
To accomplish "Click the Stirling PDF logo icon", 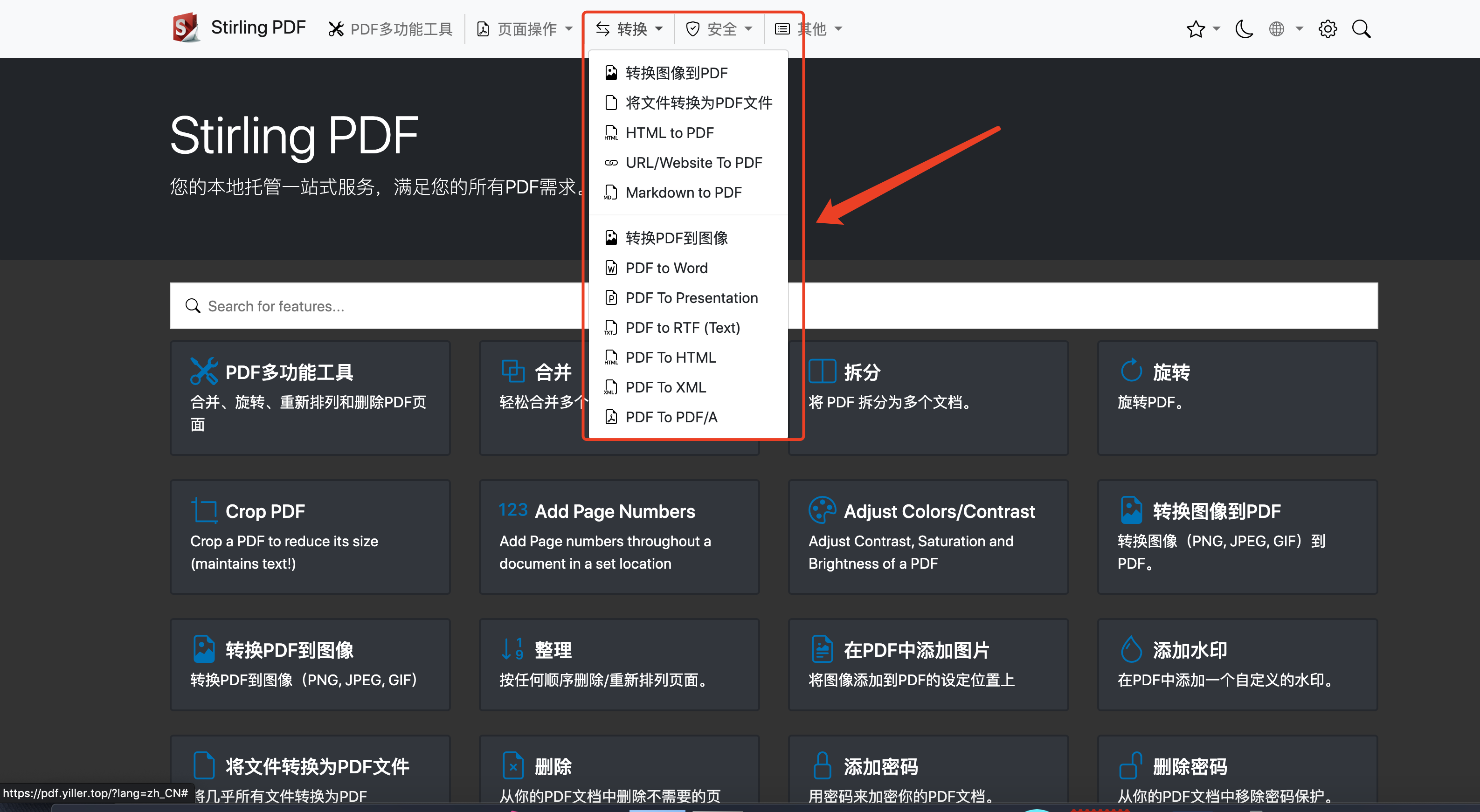I will (186, 28).
